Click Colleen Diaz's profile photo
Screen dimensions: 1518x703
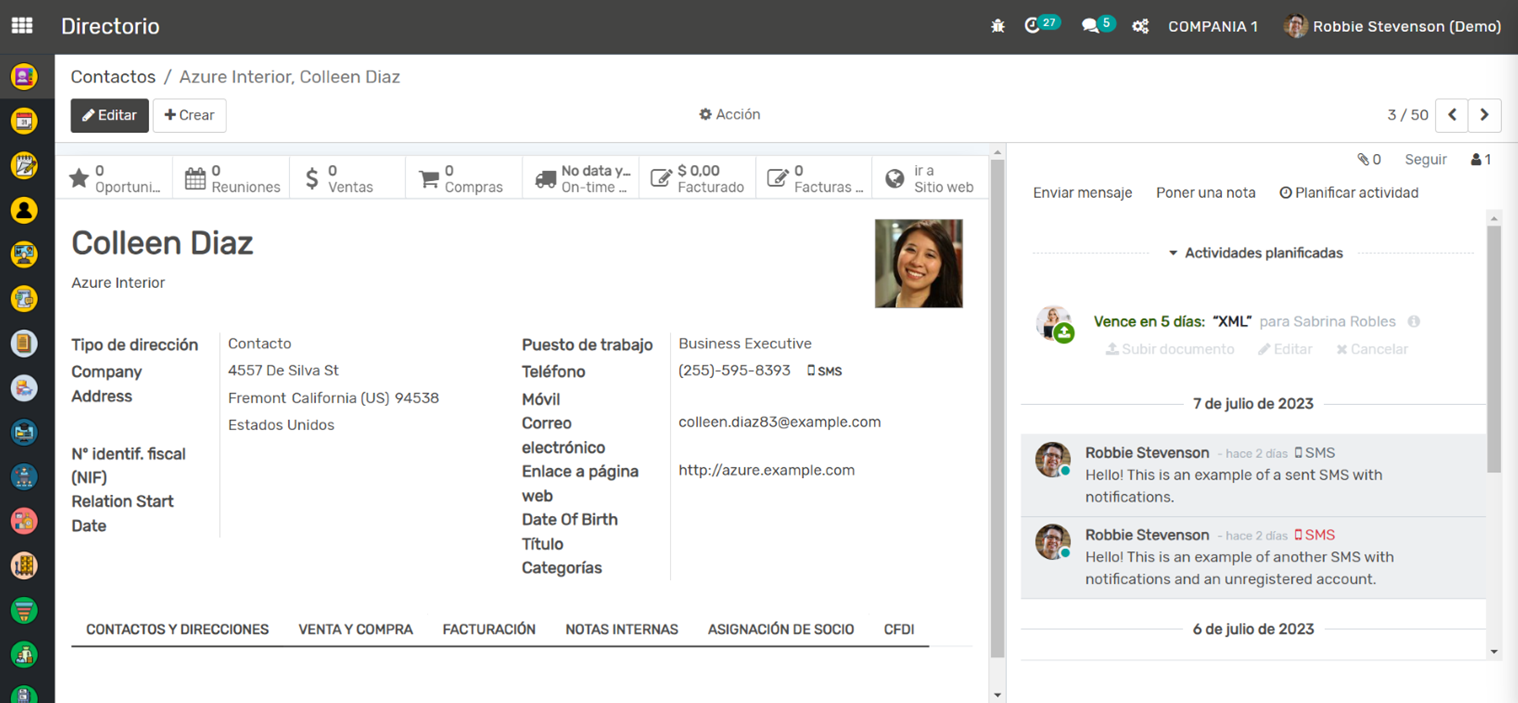point(918,264)
